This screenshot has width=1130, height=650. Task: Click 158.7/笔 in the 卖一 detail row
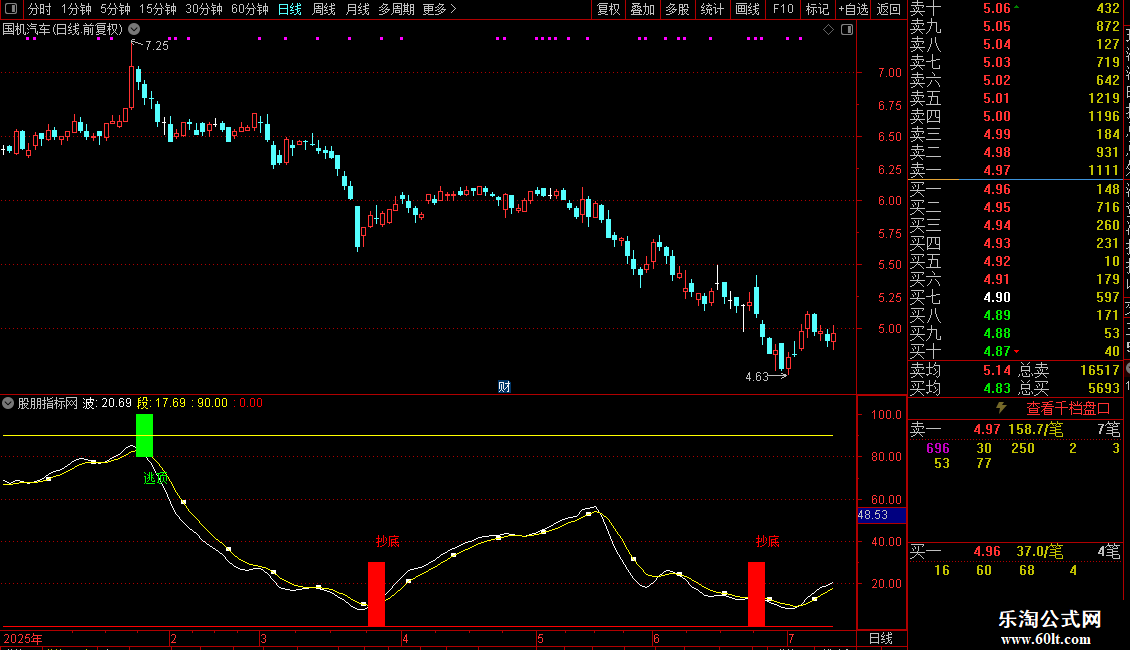[1036, 429]
